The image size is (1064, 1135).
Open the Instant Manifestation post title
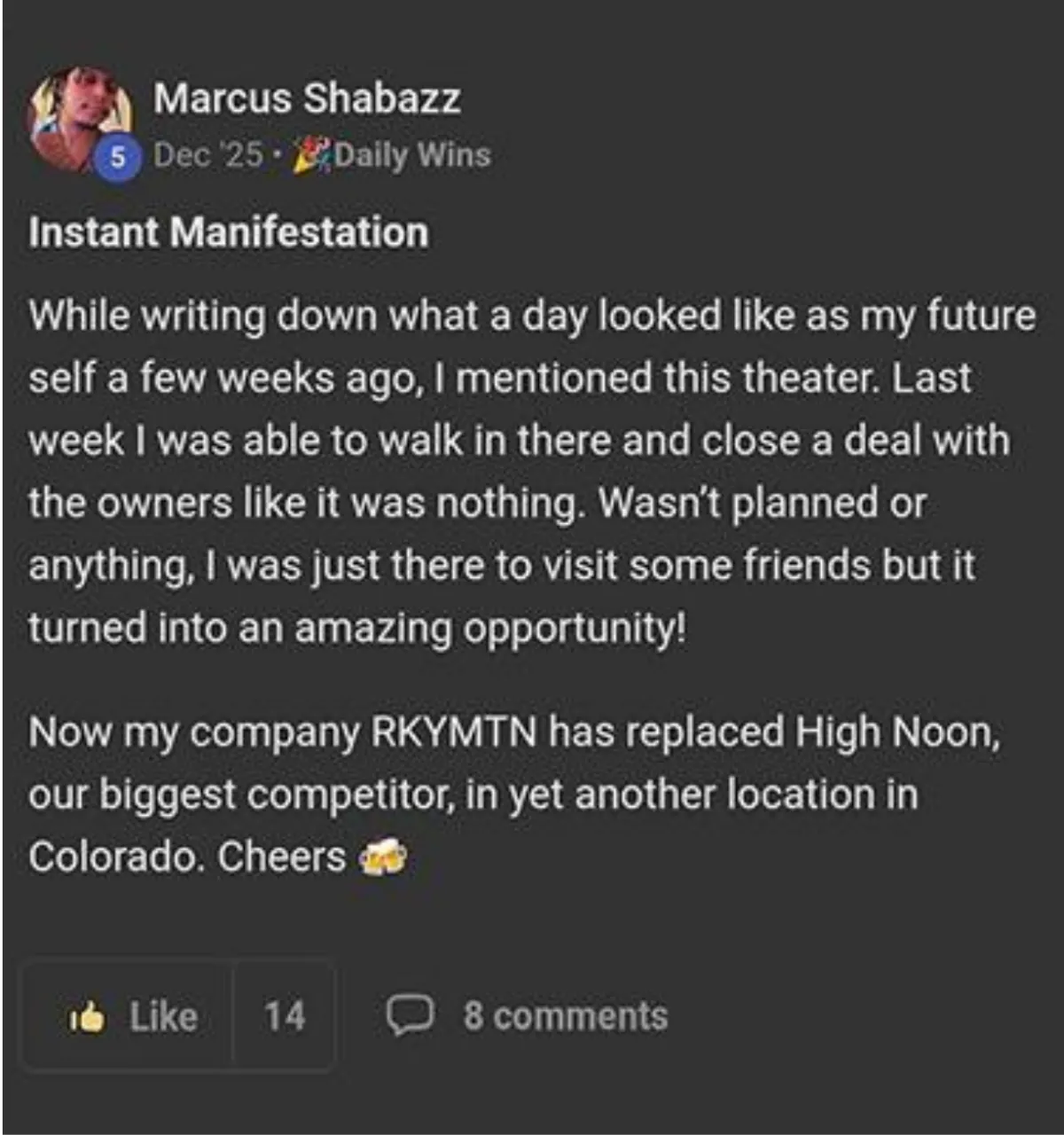pyautogui.click(x=229, y=232)
